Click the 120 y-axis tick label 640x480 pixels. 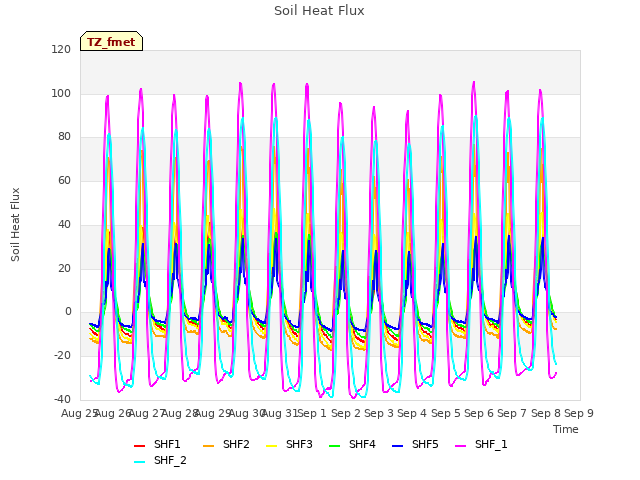(61, 49)
